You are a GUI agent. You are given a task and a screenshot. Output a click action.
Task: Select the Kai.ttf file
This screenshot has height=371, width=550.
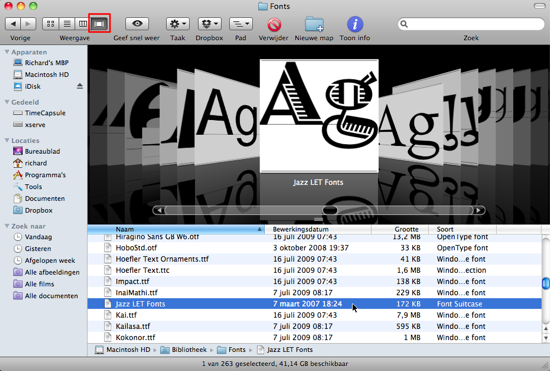[315, 315]
